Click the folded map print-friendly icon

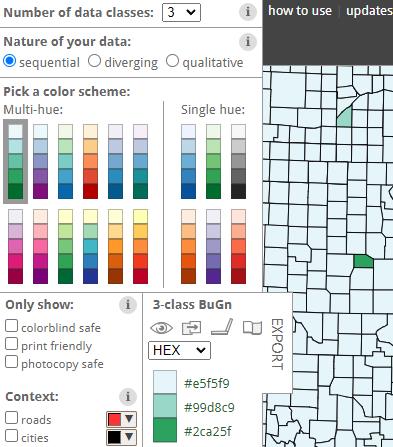pos(252,328)
